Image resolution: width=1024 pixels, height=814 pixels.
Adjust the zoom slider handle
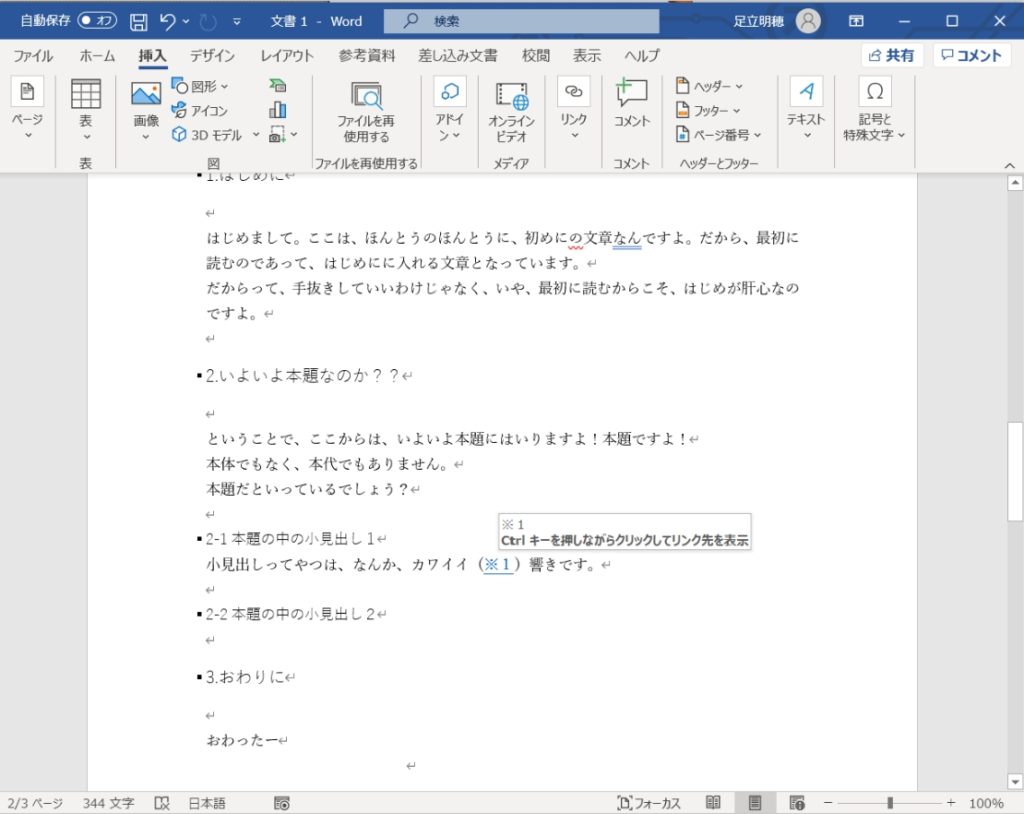[x=889, y=803]
